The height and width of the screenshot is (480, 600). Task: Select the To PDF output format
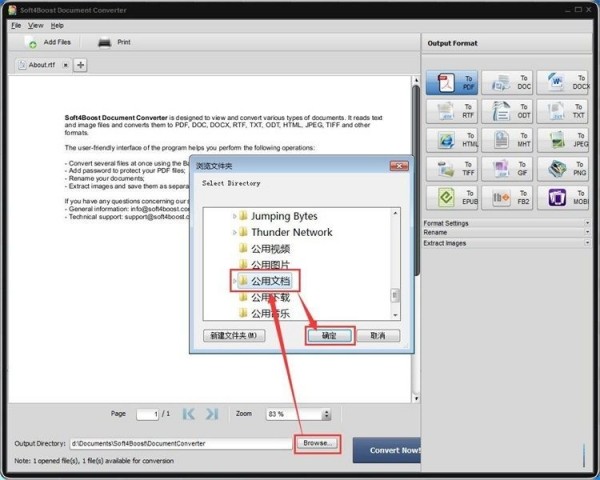pos(453,84)
